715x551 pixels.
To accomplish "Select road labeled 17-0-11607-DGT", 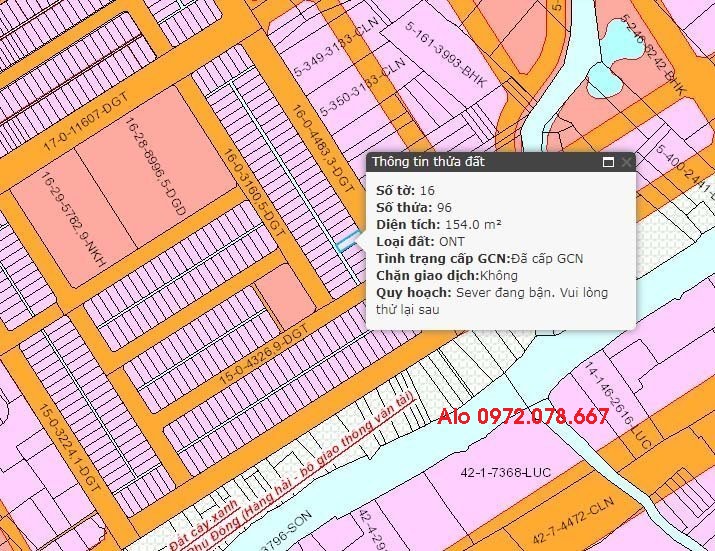I will tap(86, 123).
